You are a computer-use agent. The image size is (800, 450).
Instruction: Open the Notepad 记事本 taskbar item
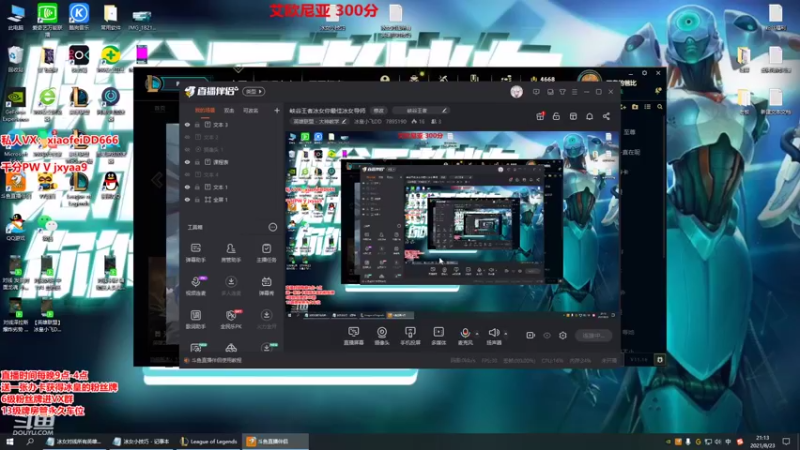click(x=141, y=441)
